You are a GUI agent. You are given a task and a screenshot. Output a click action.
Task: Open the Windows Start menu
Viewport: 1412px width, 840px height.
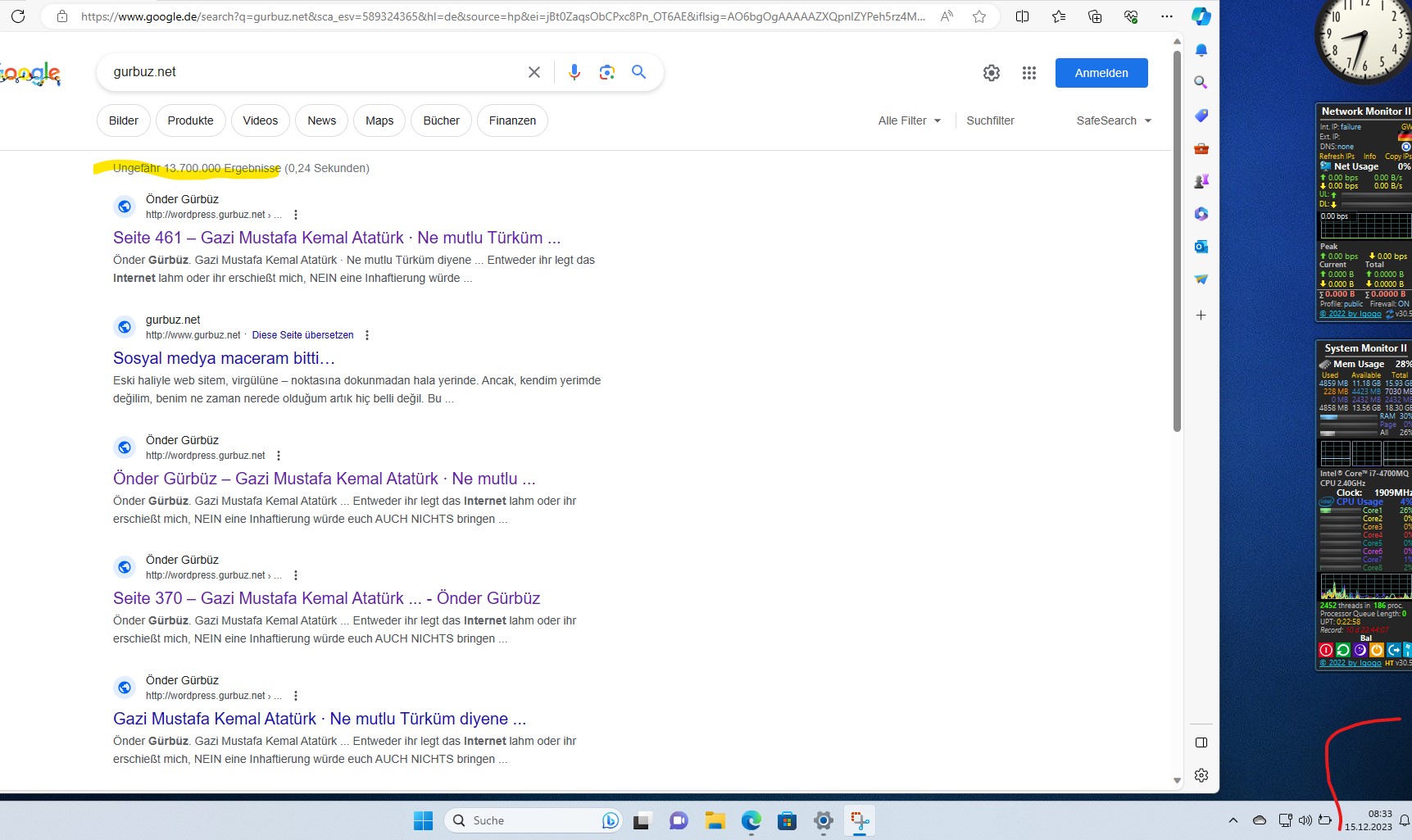tap(423, 820)
